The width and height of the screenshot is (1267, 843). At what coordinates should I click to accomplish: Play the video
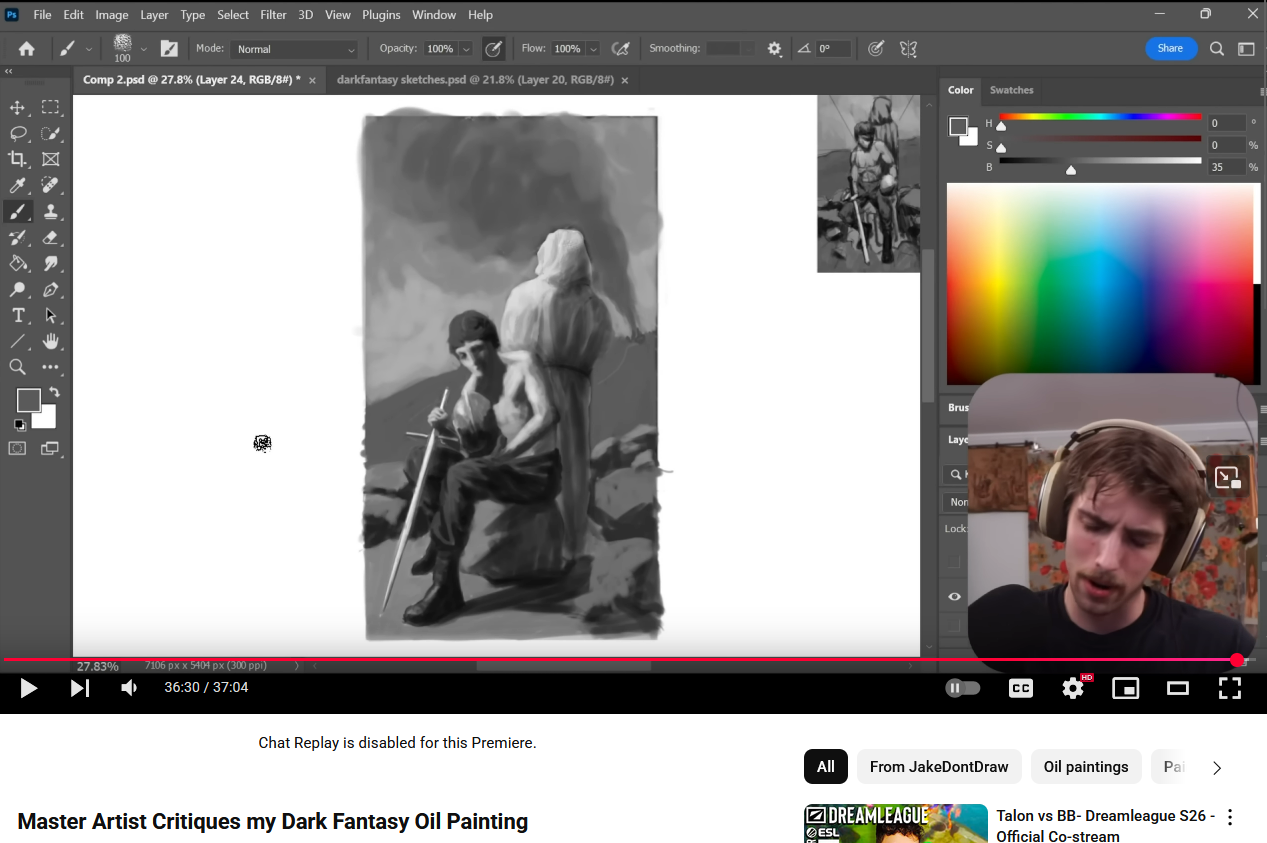(x=29, y=688)
